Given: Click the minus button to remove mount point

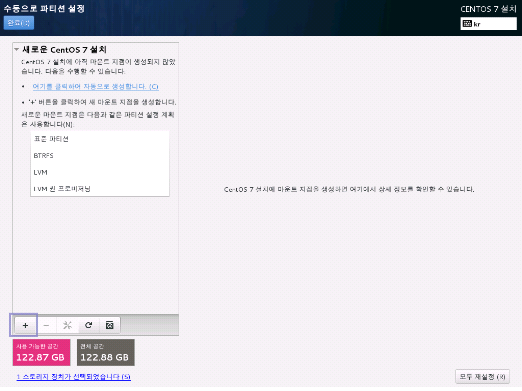Looking at the screenshot, I should click(46, 325).
